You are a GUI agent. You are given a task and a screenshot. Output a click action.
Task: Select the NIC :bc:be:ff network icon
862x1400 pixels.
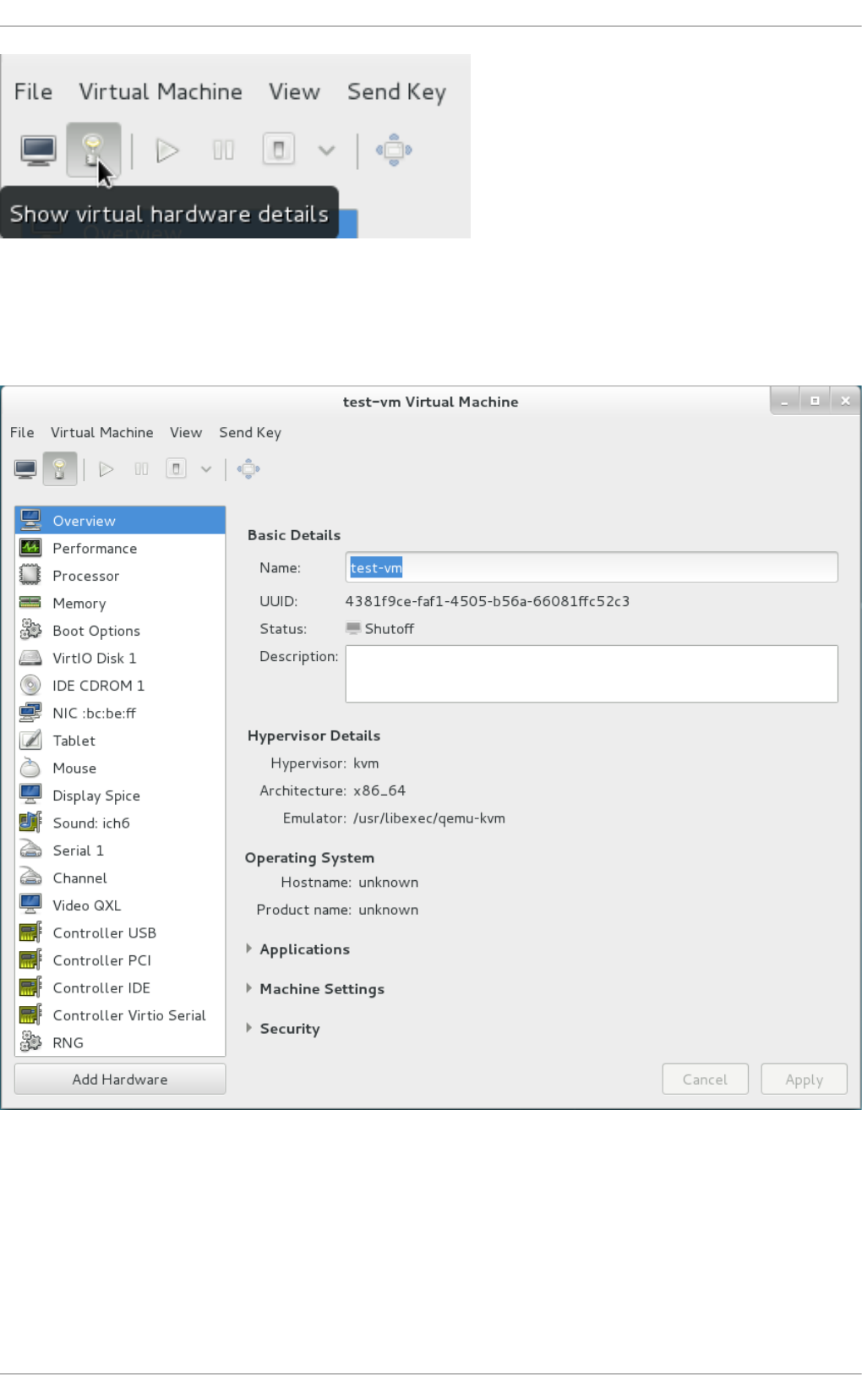coord(30,713)
